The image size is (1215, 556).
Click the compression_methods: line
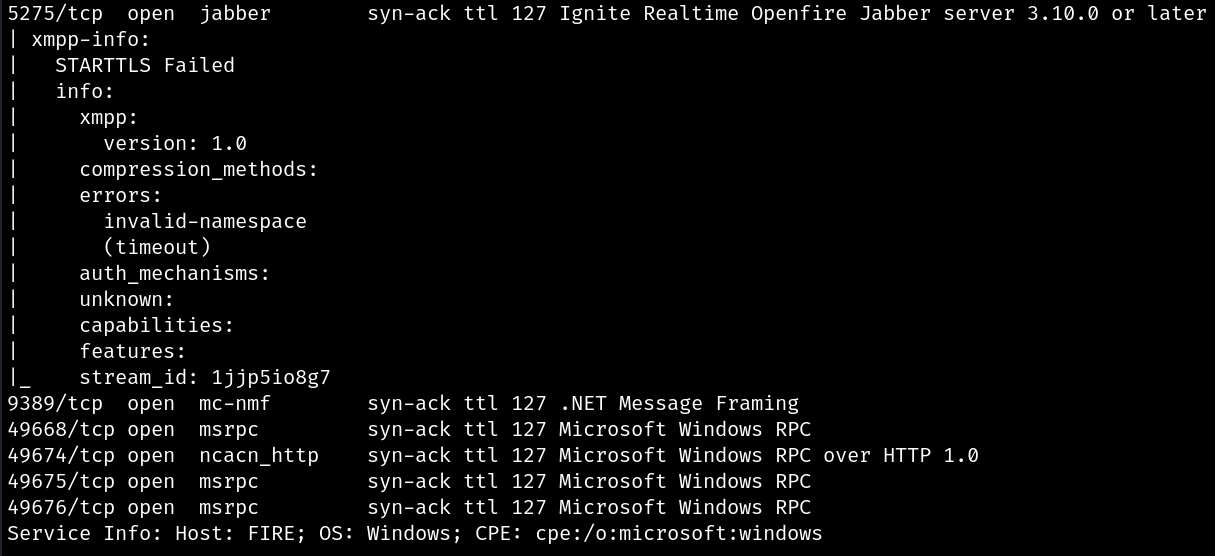pos(199,169)
